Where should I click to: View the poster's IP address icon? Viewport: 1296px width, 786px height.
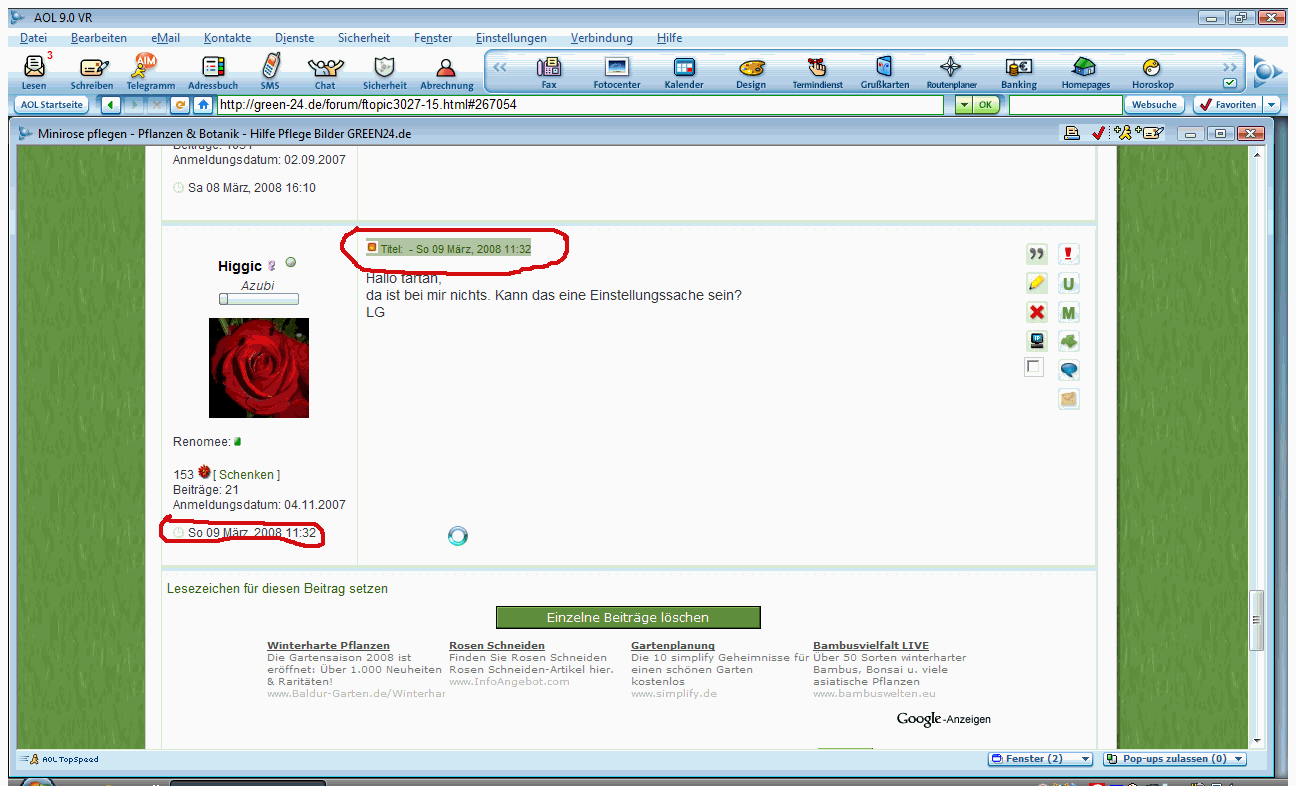coord(1037,341)
